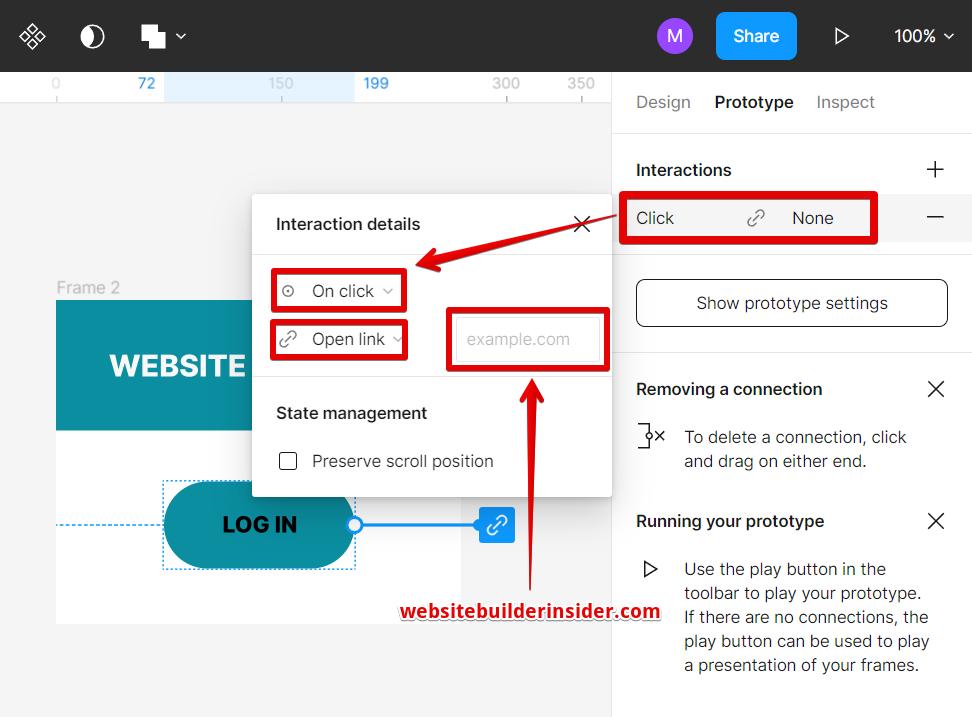Open the avatar icon labeled M
This screenshot has width=972, height=717.
coord(675,36)
